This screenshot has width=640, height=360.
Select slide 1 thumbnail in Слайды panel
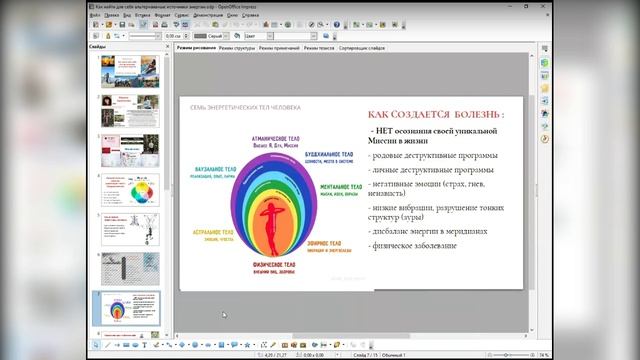tap(130, 72)
